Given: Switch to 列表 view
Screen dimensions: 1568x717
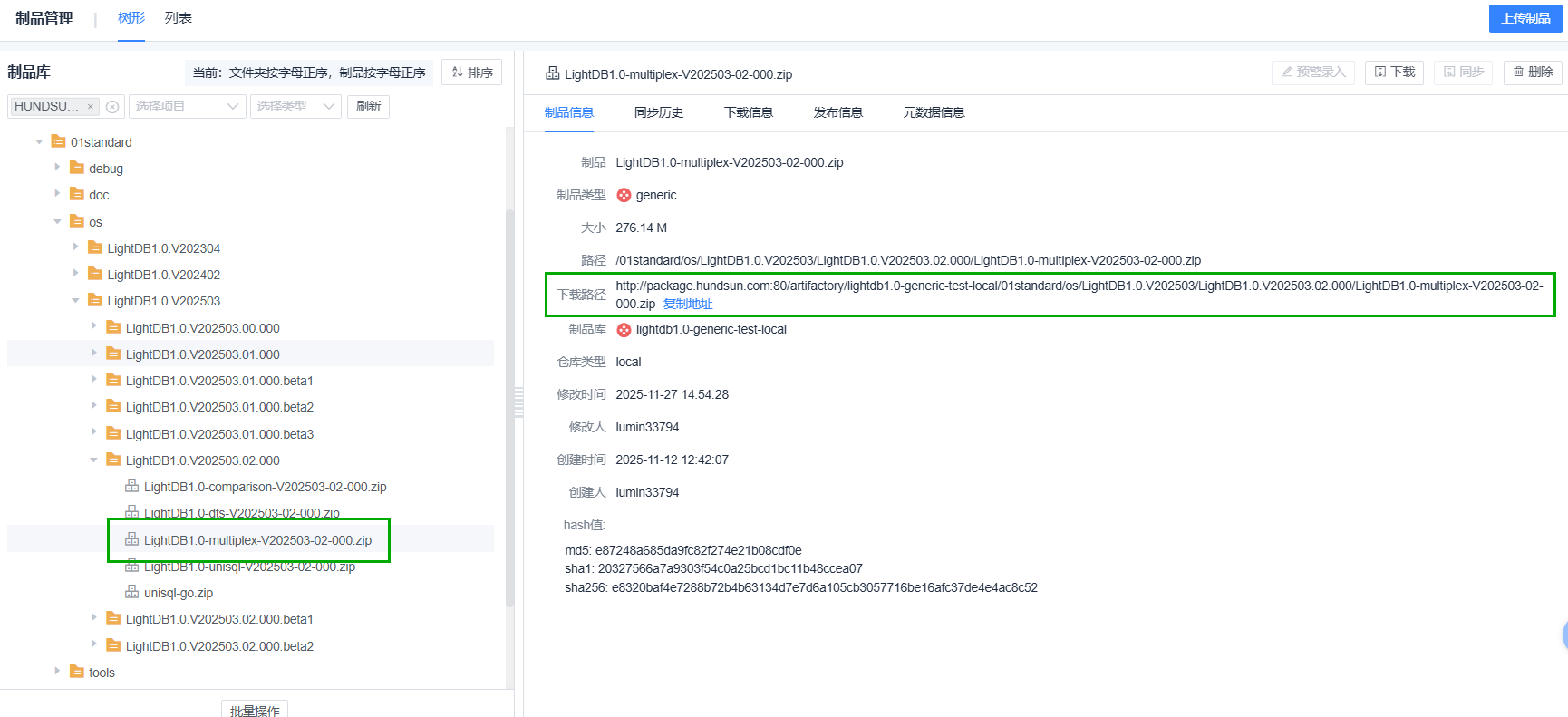Looking at the screenshot, I should [179, 18].
